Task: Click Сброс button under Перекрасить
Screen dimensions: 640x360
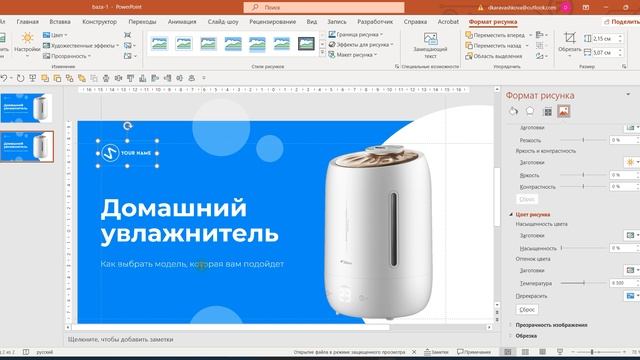Action: click(527, 309)
